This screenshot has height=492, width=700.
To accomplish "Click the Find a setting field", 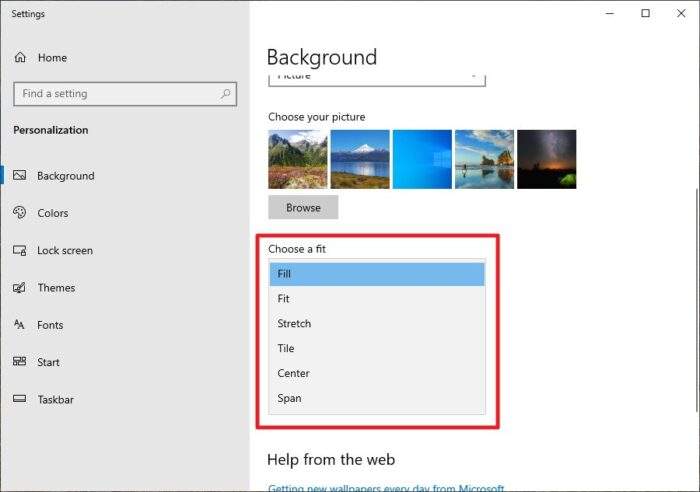I will 125,94.
